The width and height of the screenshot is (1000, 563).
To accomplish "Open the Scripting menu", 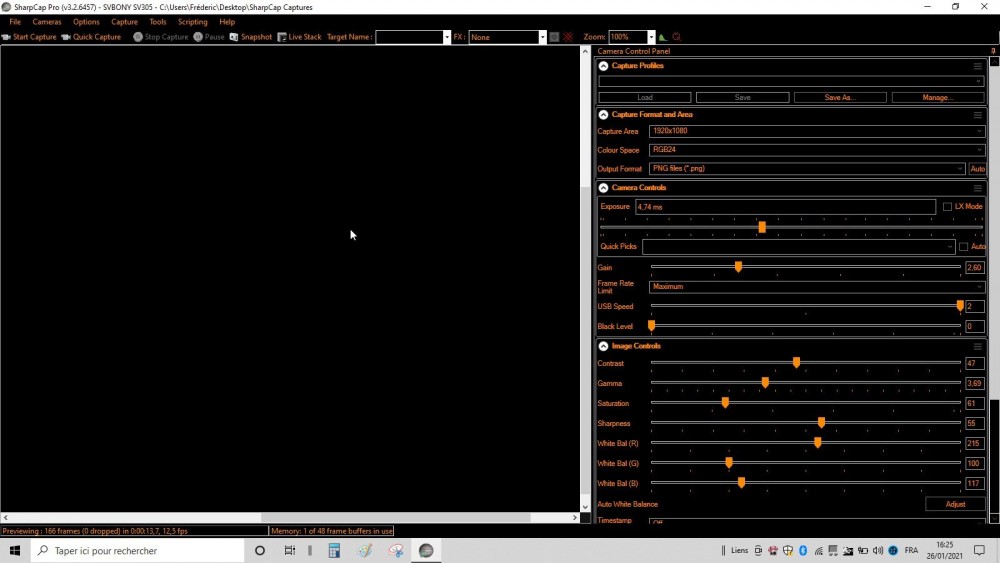I will click(193, 22).
